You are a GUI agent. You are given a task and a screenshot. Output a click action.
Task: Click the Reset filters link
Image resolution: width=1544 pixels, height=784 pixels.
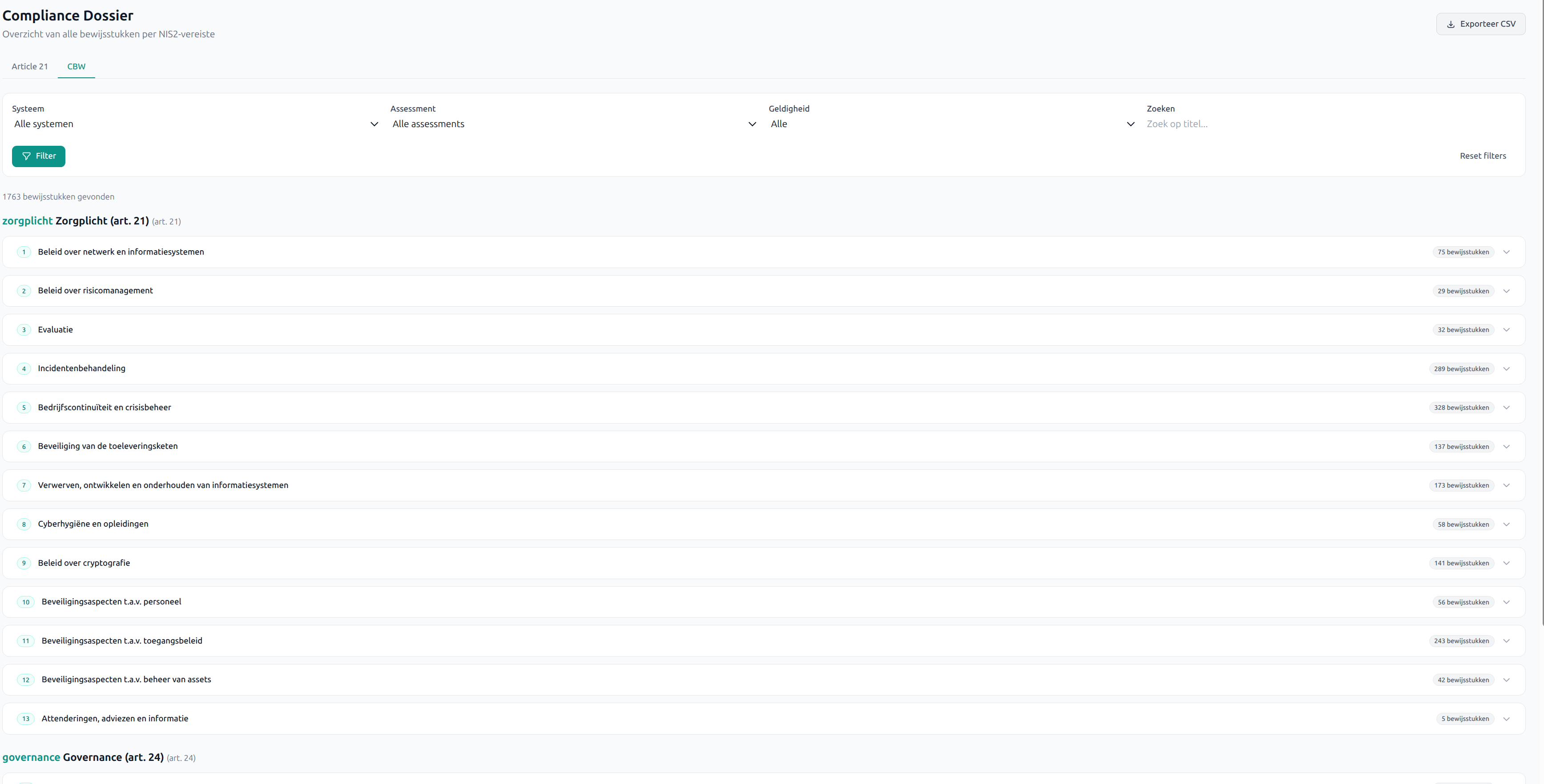(1482, 156)
